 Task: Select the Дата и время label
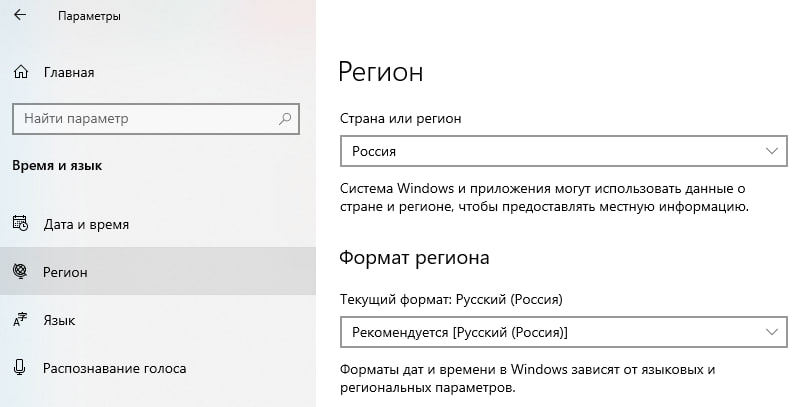click(x=86, y=225)
